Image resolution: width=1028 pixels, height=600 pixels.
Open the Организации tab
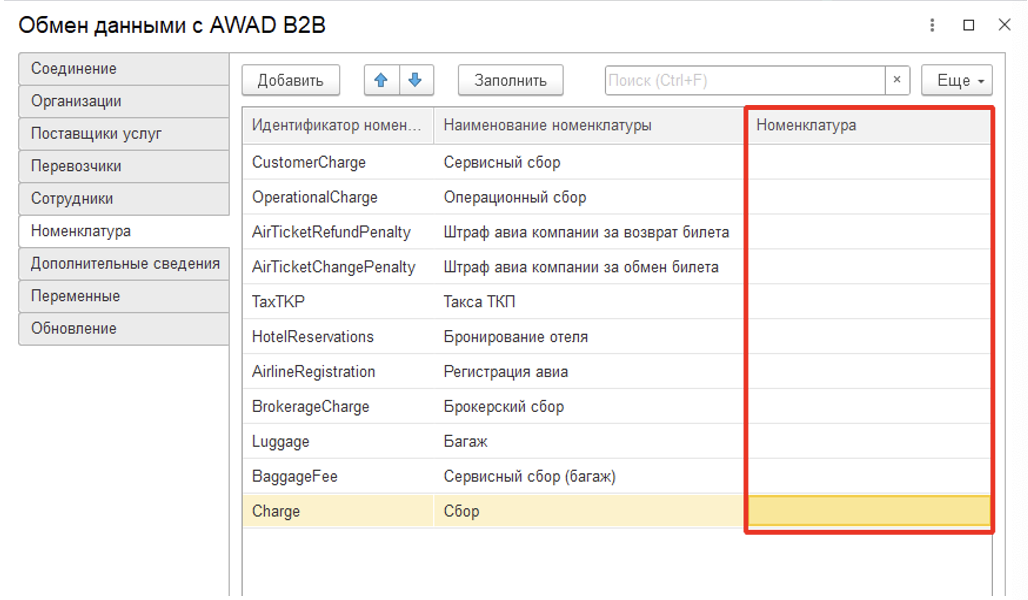pyautogui.click(x=123, y=101)
